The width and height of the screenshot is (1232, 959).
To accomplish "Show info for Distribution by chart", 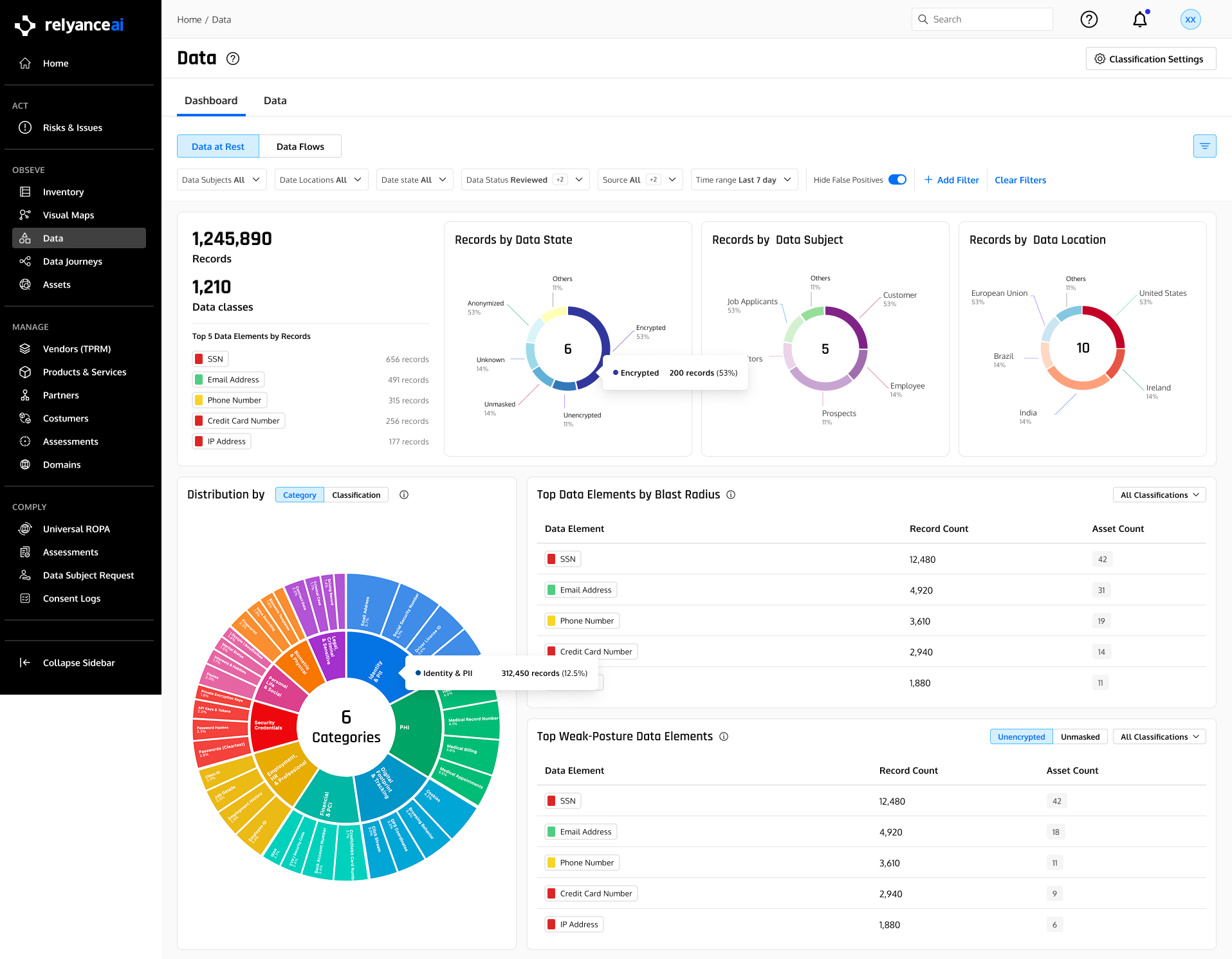I will (x=404, y=495).
